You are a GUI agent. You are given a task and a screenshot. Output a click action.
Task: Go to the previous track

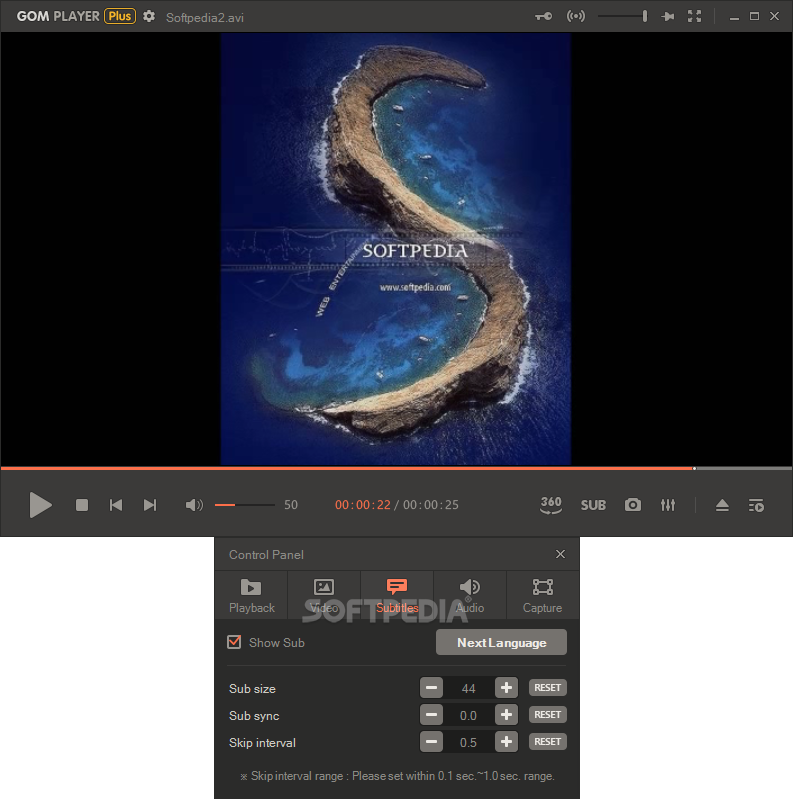(116, 505)
